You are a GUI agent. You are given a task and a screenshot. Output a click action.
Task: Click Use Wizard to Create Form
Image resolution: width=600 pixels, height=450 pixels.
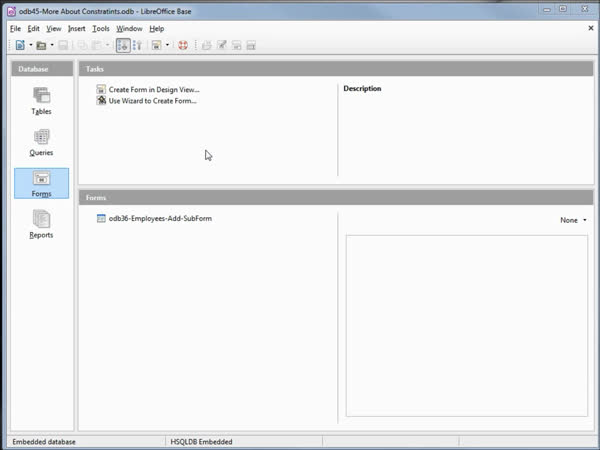152,101
